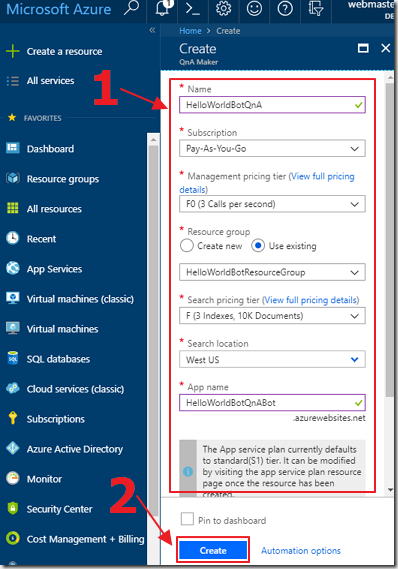Click the All services list icon
The width and height of the screenshot is (398, 569).
tap(13, 81)
